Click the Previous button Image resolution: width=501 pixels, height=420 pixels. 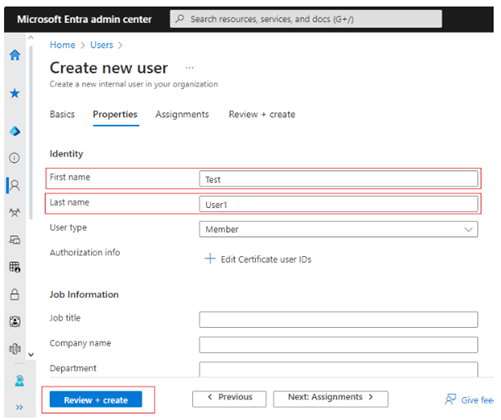point(229,399)
